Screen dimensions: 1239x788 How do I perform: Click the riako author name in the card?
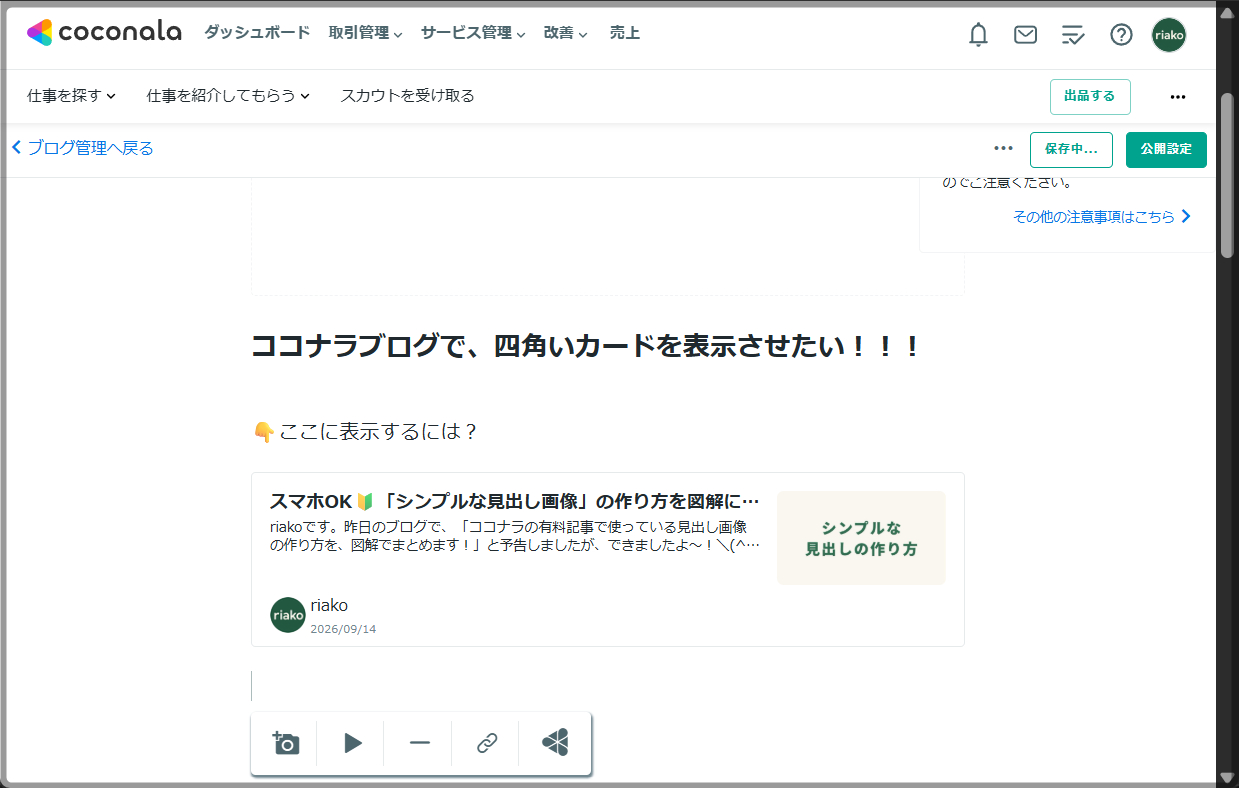(329, 605)
